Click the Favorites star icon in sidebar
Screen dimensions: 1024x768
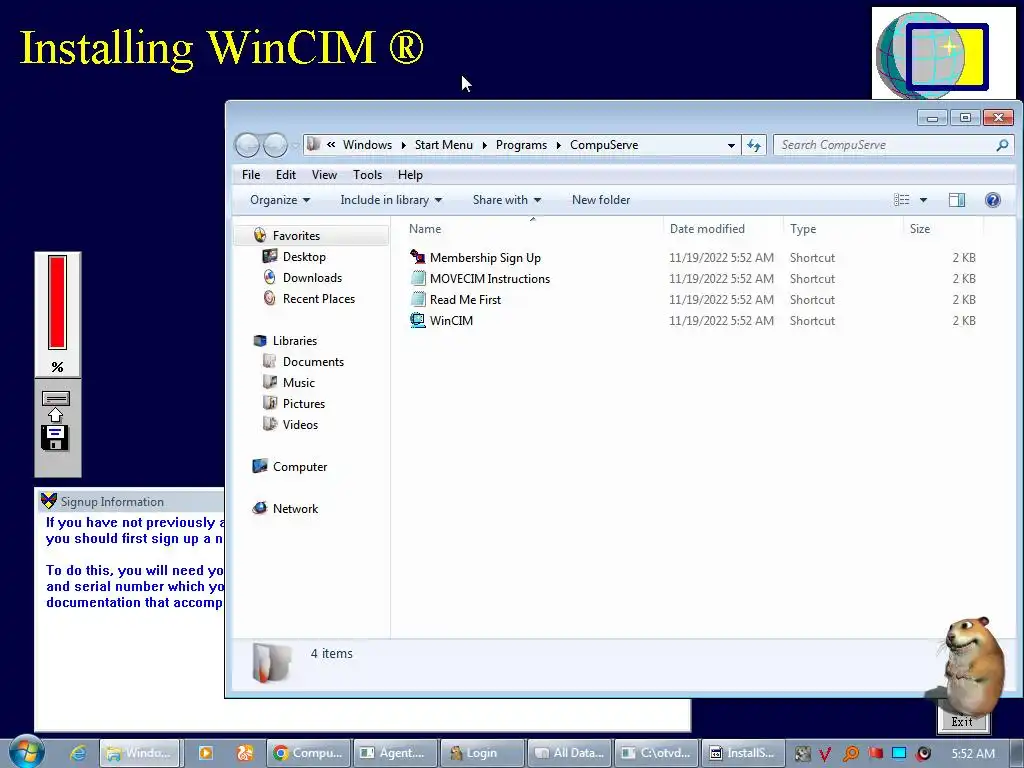[260, 235]
